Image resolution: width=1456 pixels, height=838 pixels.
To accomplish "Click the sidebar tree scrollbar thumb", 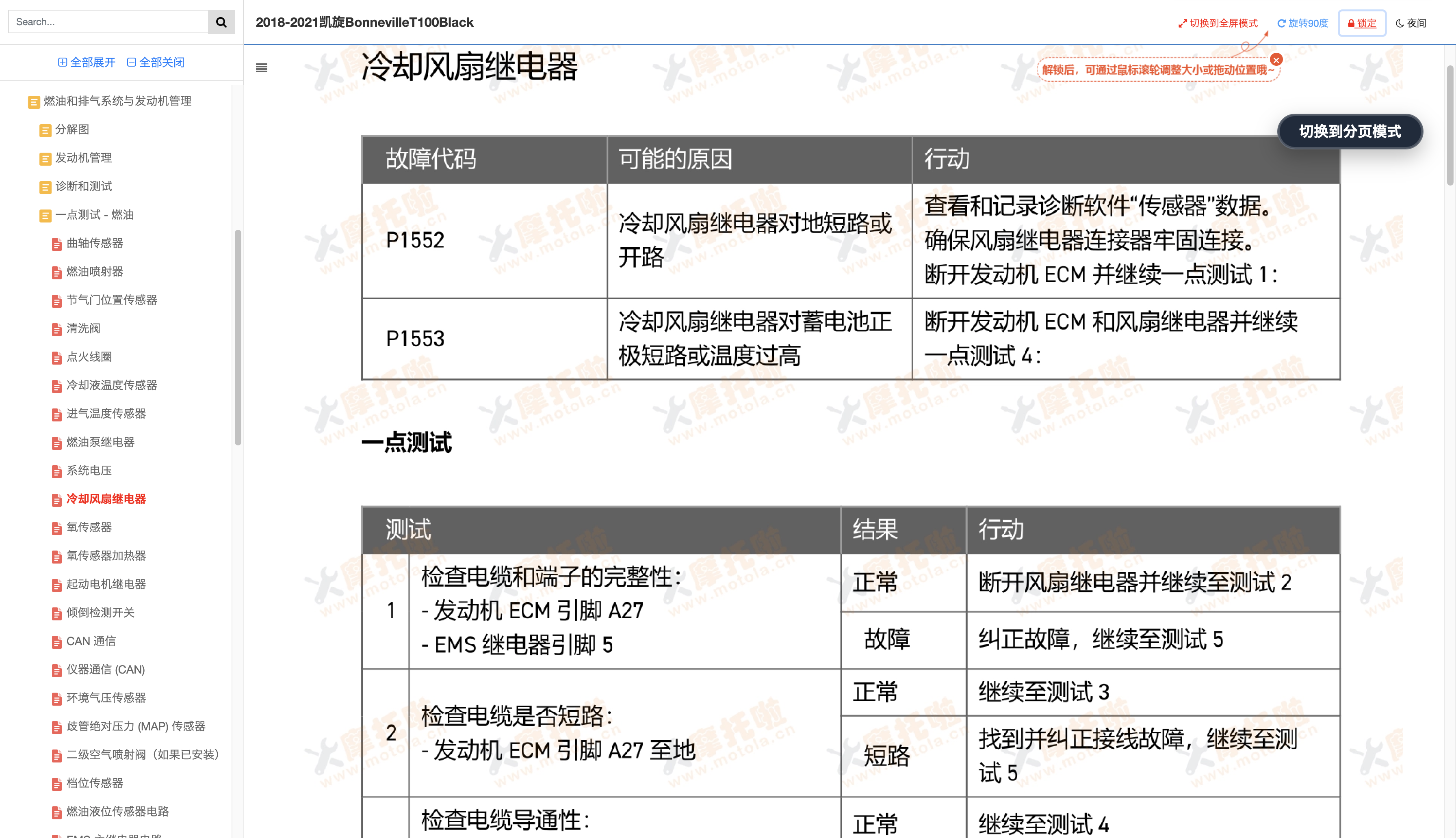I will pos(238,338).
